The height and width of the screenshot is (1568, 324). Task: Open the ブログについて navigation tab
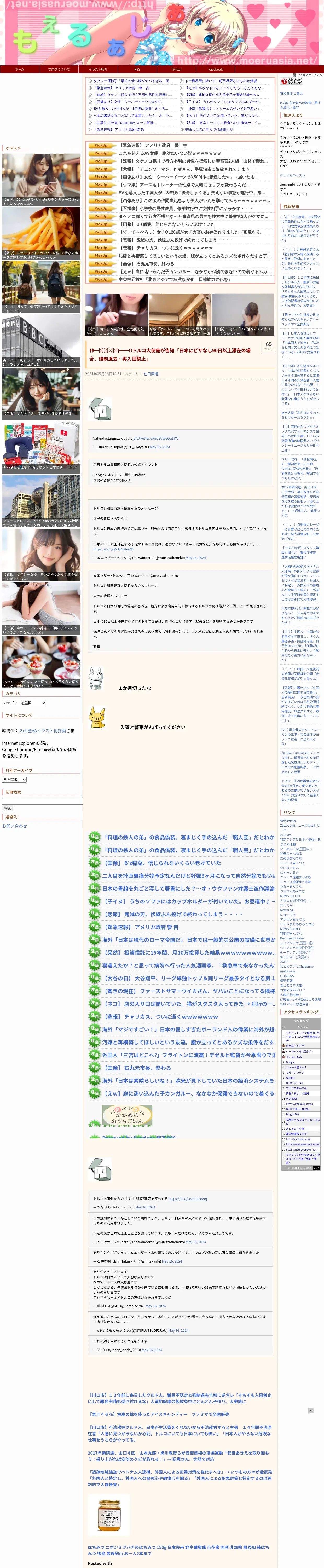(x=59, y=70)
